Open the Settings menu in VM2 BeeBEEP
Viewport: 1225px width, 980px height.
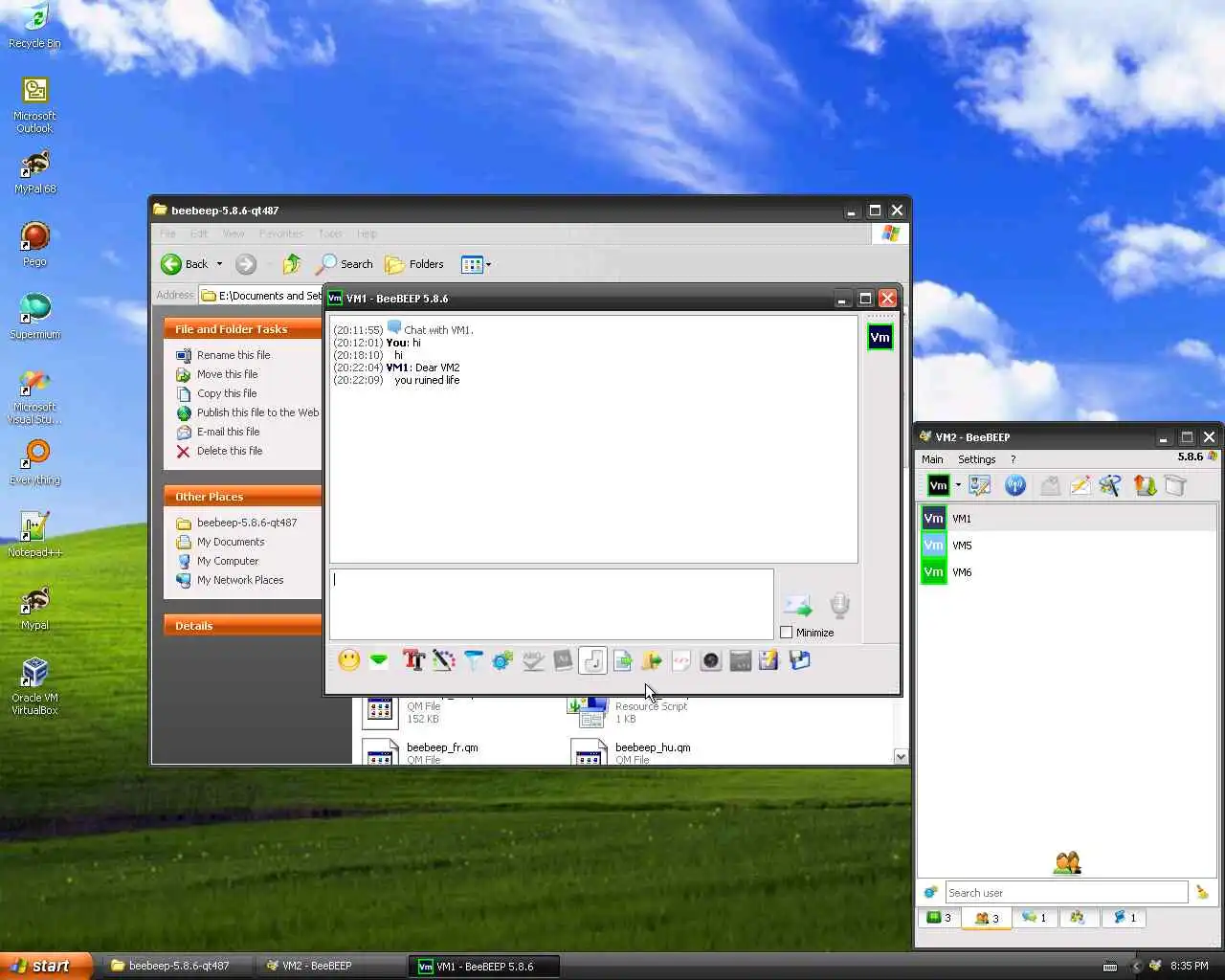click(x=977, y=459)
